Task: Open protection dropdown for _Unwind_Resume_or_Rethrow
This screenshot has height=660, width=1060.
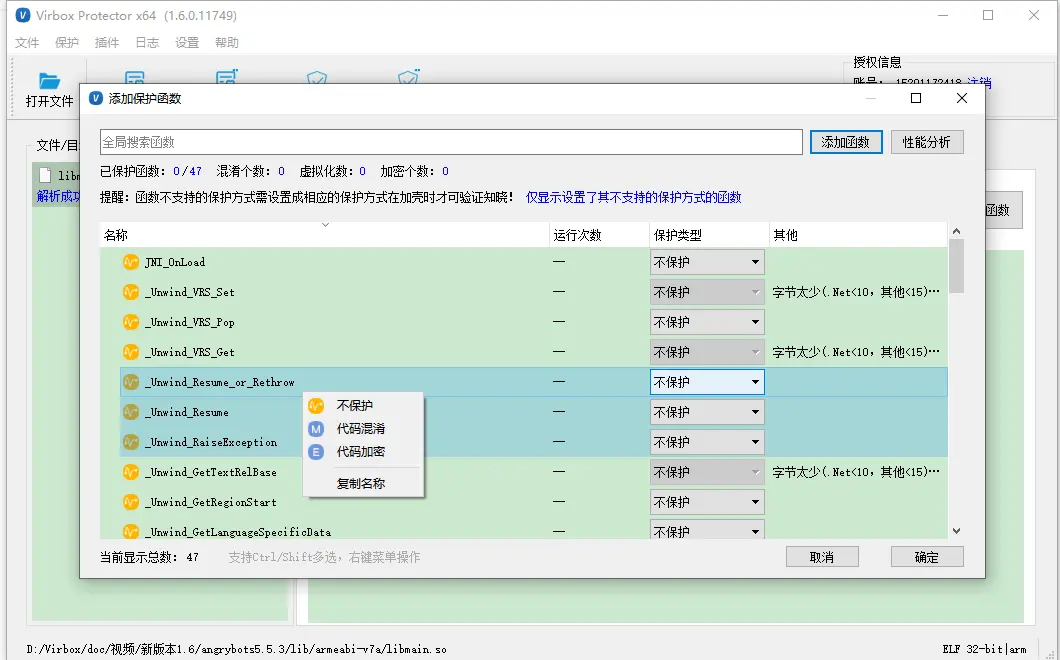Action: click(x=707, y=382)
